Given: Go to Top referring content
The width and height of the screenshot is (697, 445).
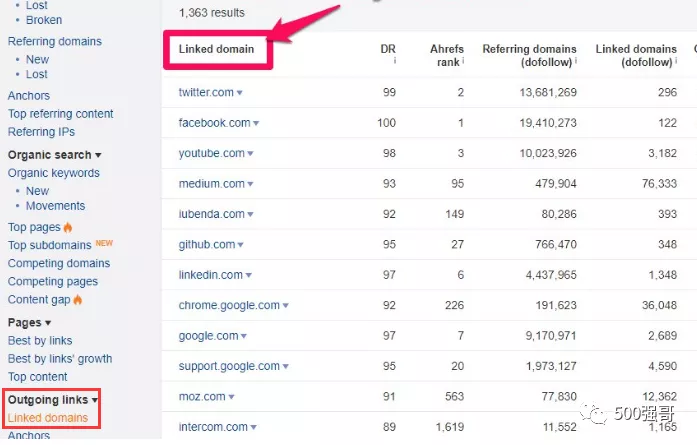Looking at the screenshot, I should click(x=60, y=114).
